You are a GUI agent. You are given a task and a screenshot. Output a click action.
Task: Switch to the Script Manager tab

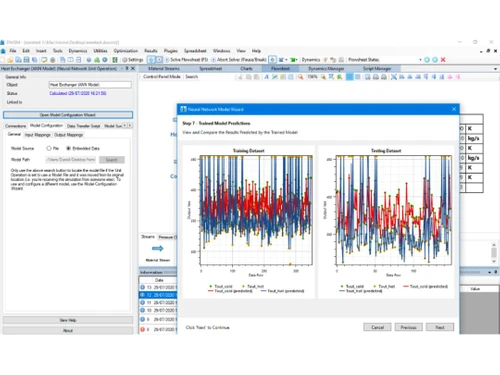click(377, 68)
